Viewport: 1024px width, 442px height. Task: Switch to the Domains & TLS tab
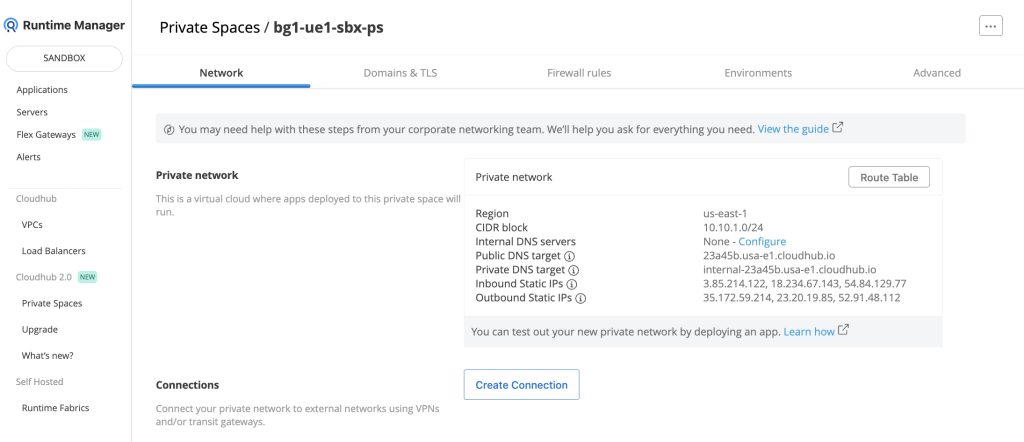(400, 73)
